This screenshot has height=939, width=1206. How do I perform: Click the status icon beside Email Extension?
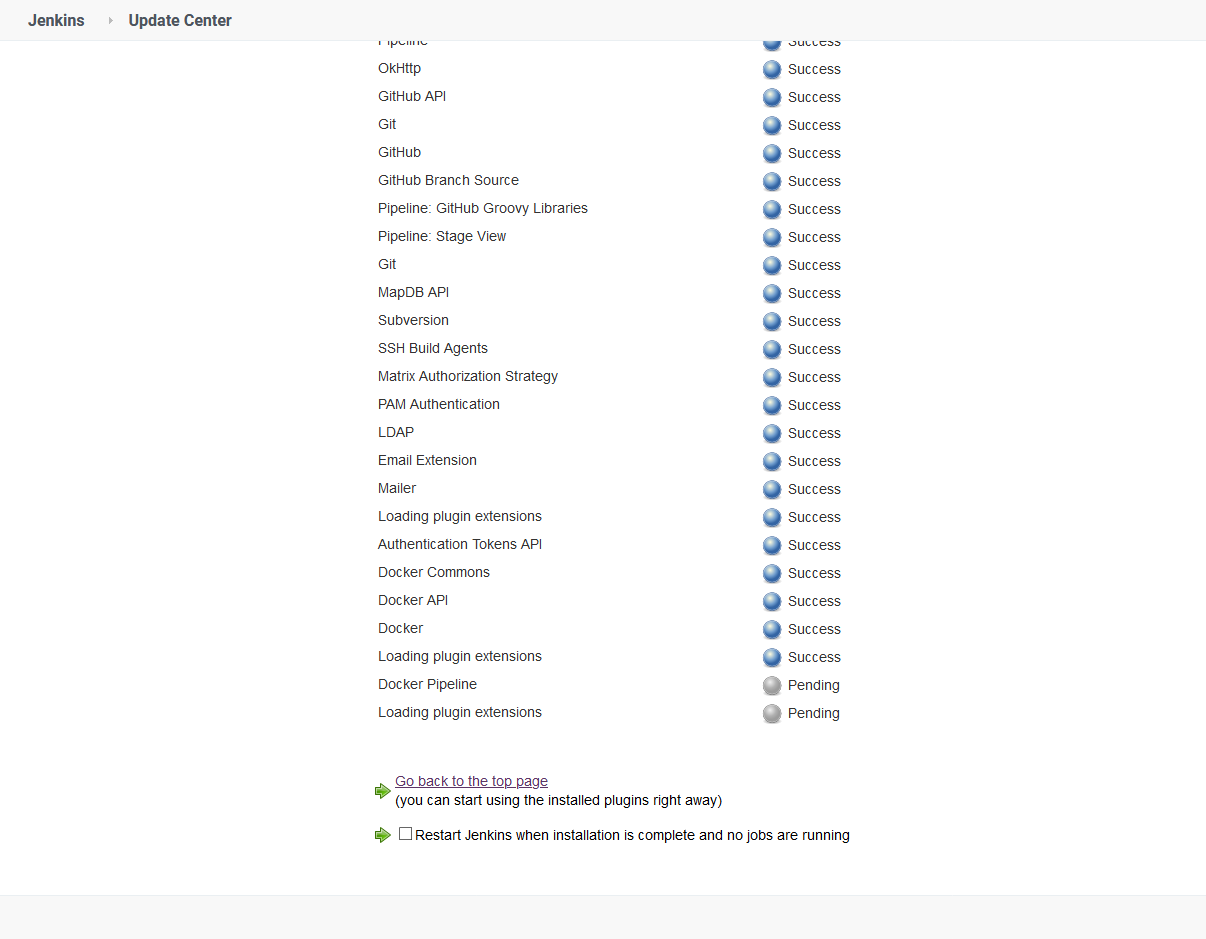771,461
